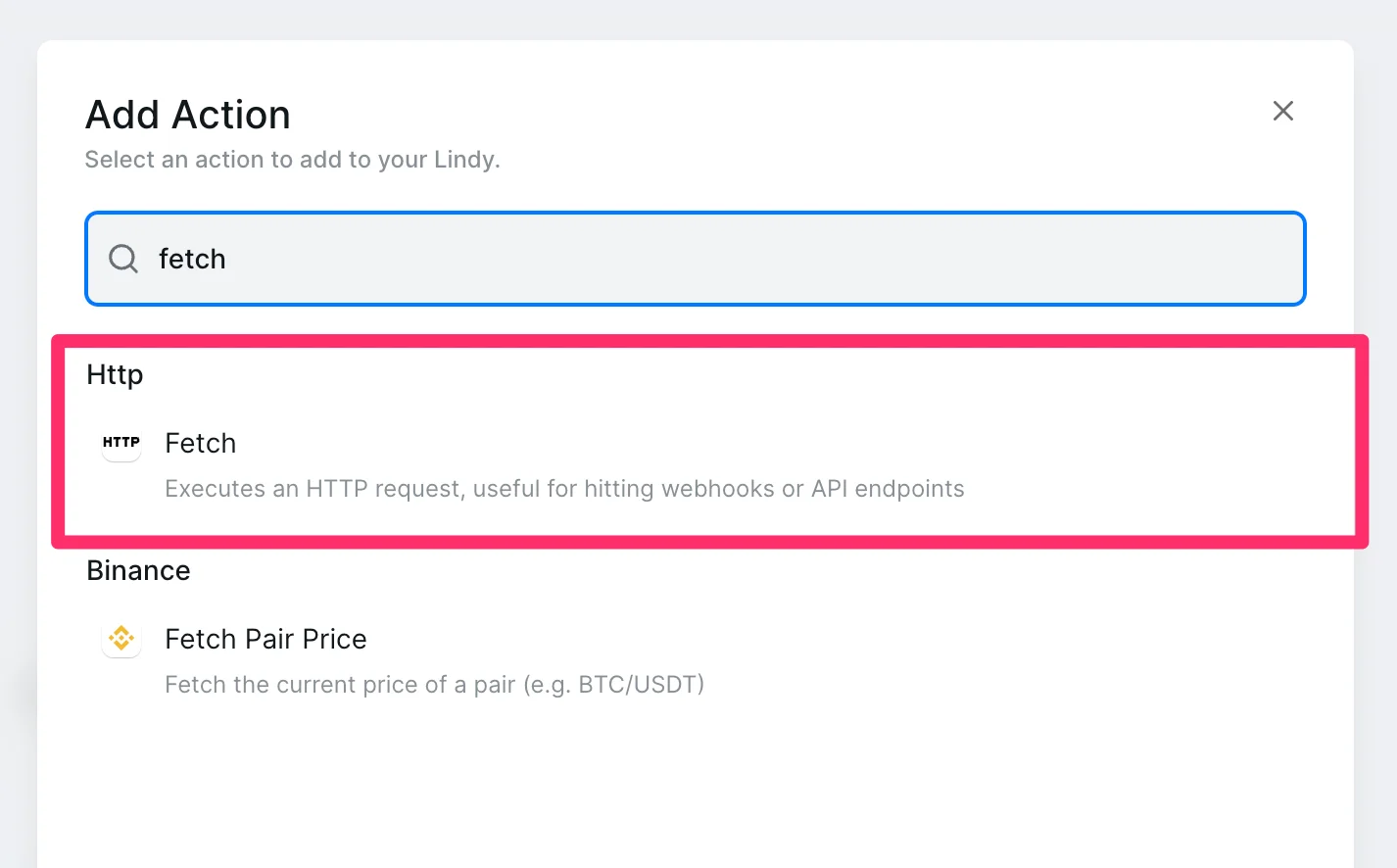Click the 'Executes an HTTP request' description

click(564, 489)
